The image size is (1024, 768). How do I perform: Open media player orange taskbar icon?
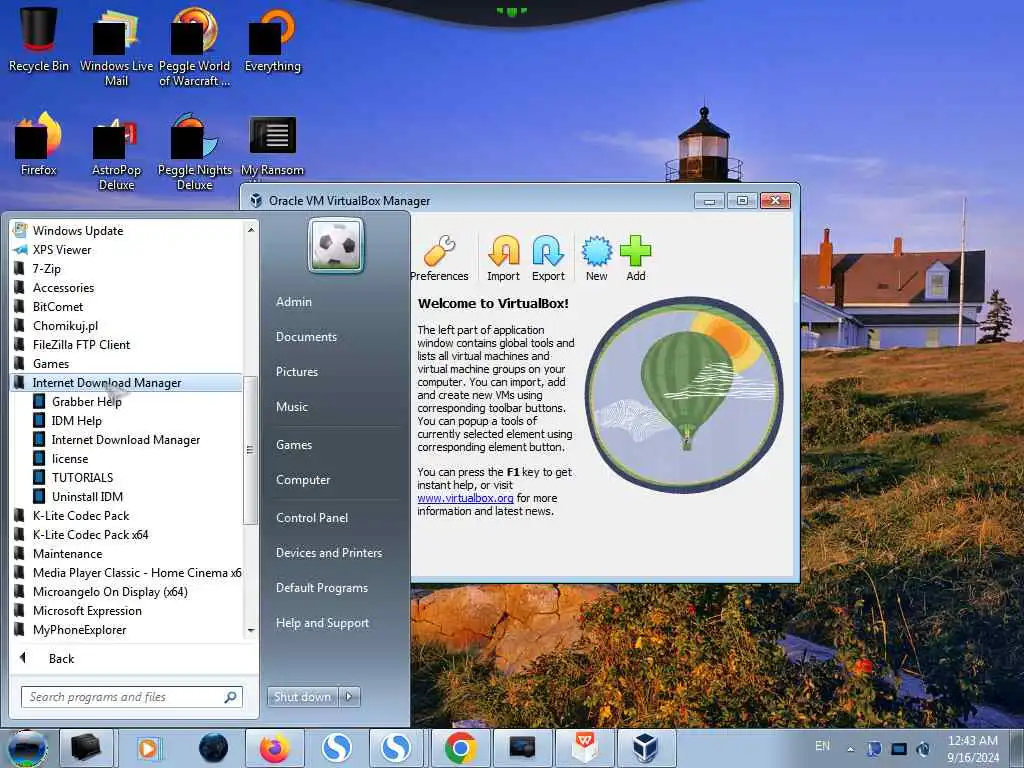coord(149,748)
